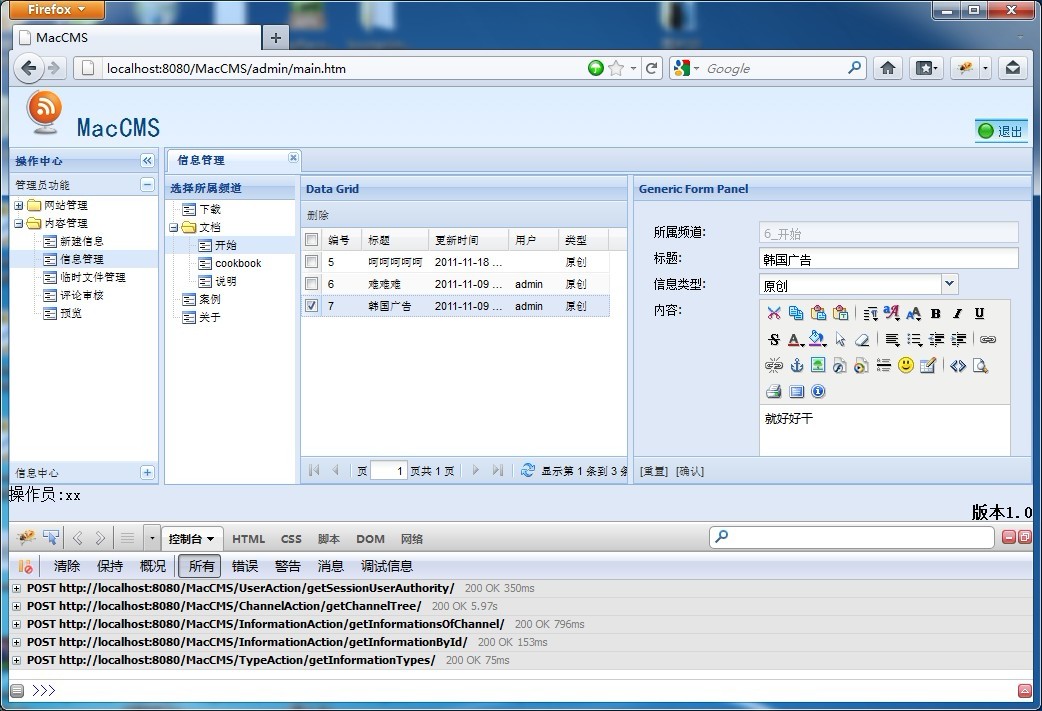The height and width of the screenshot is (711, 1042).
Task: Click the copy icon in the editor
Action: [795, 313]
